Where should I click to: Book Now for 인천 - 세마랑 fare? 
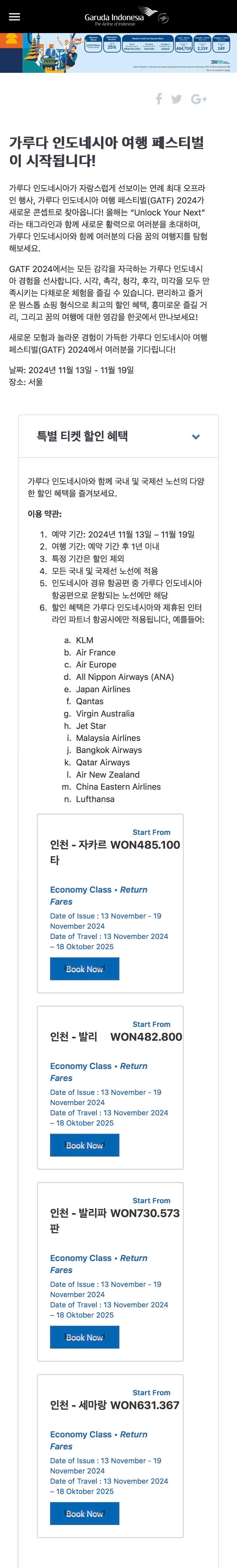pos(85,1514)
